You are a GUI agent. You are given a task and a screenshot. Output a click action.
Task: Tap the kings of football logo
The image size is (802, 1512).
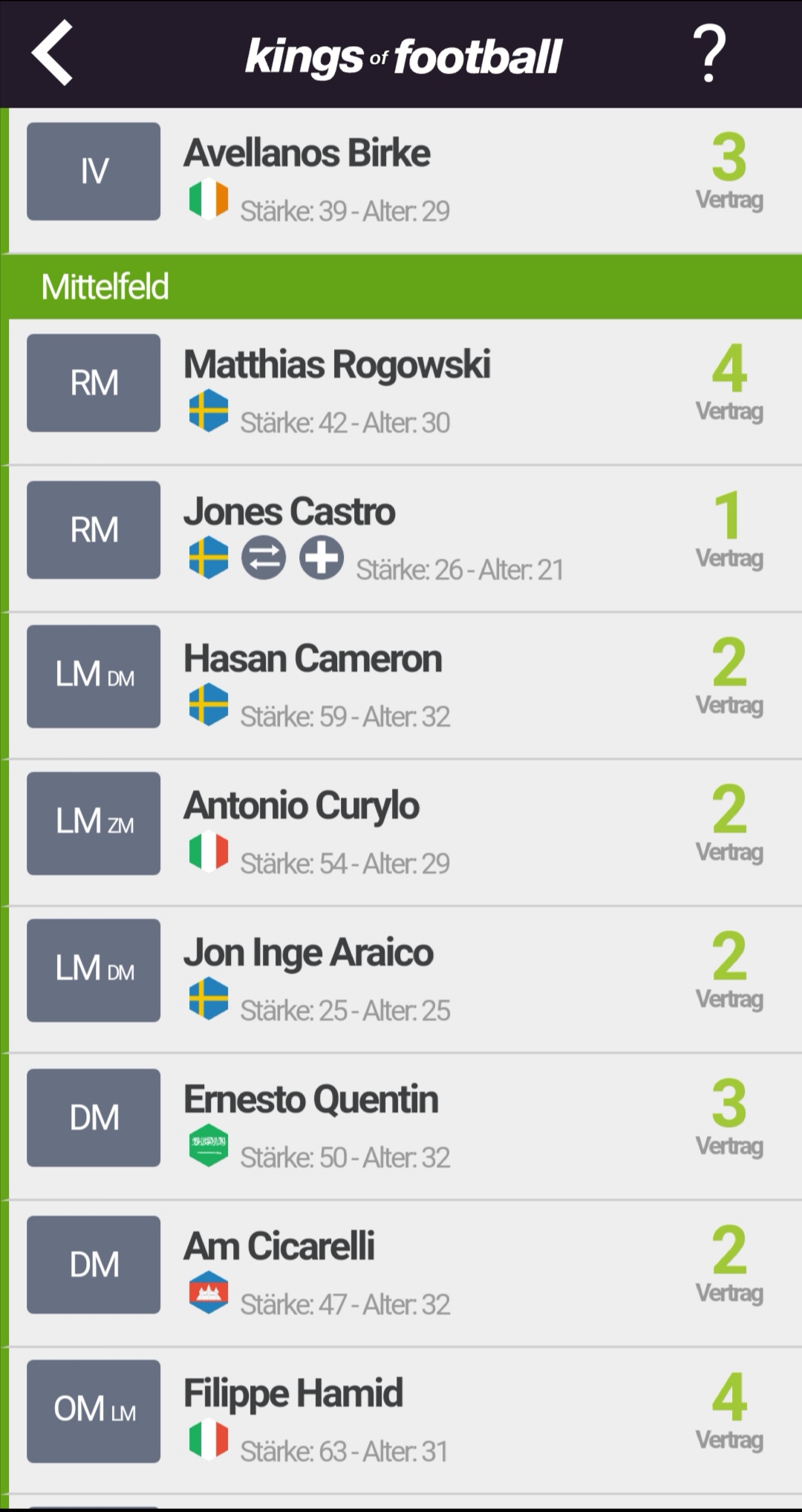(403, 58)
